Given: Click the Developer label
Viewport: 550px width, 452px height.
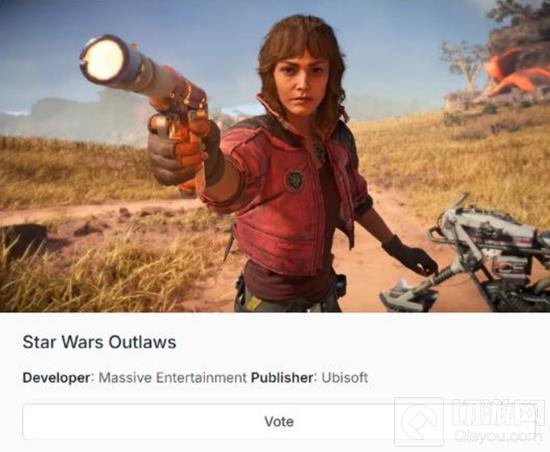Looking at the screenshot, I should click(x=57, y=378).
